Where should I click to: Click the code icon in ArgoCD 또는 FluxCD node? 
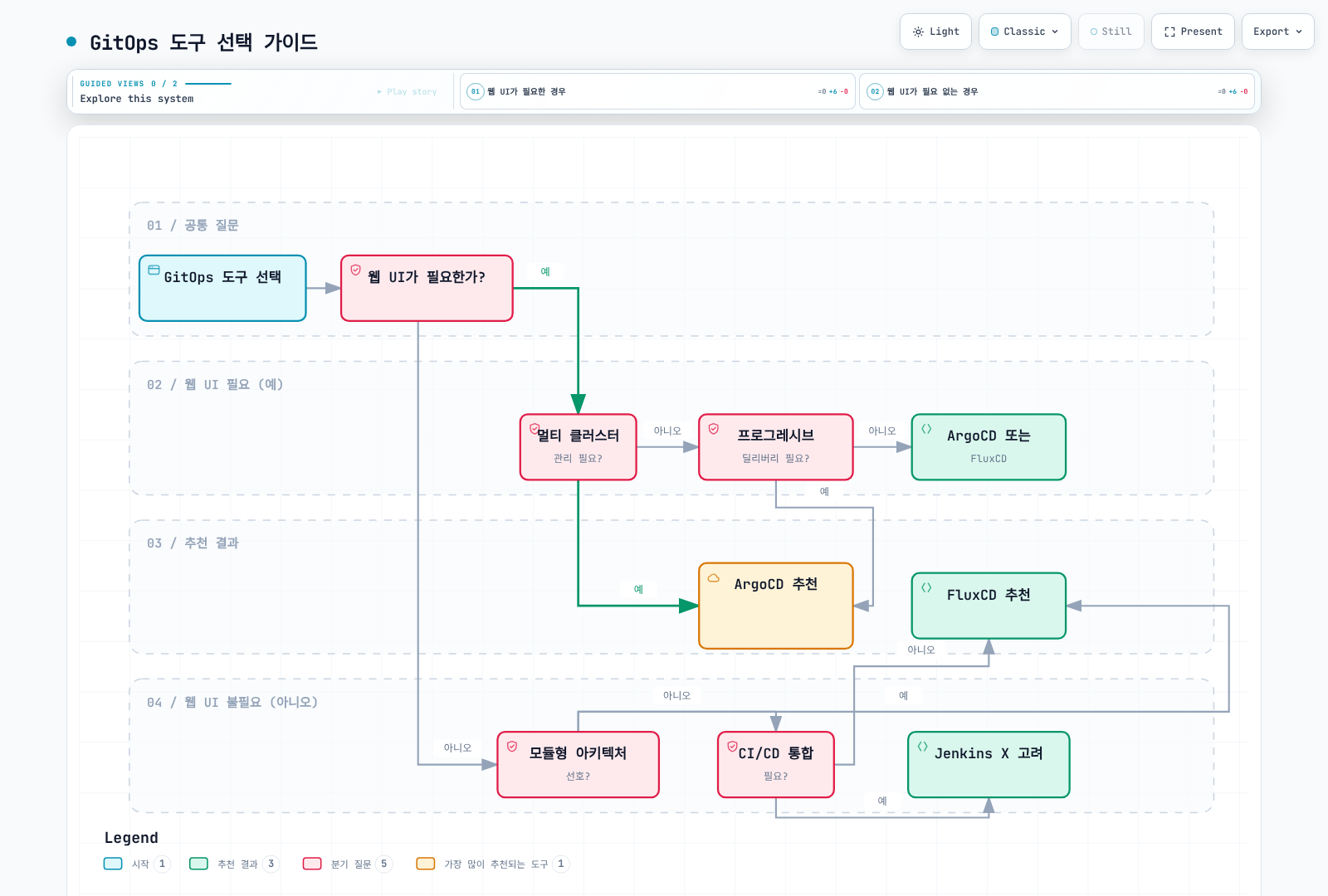[926, 429]
